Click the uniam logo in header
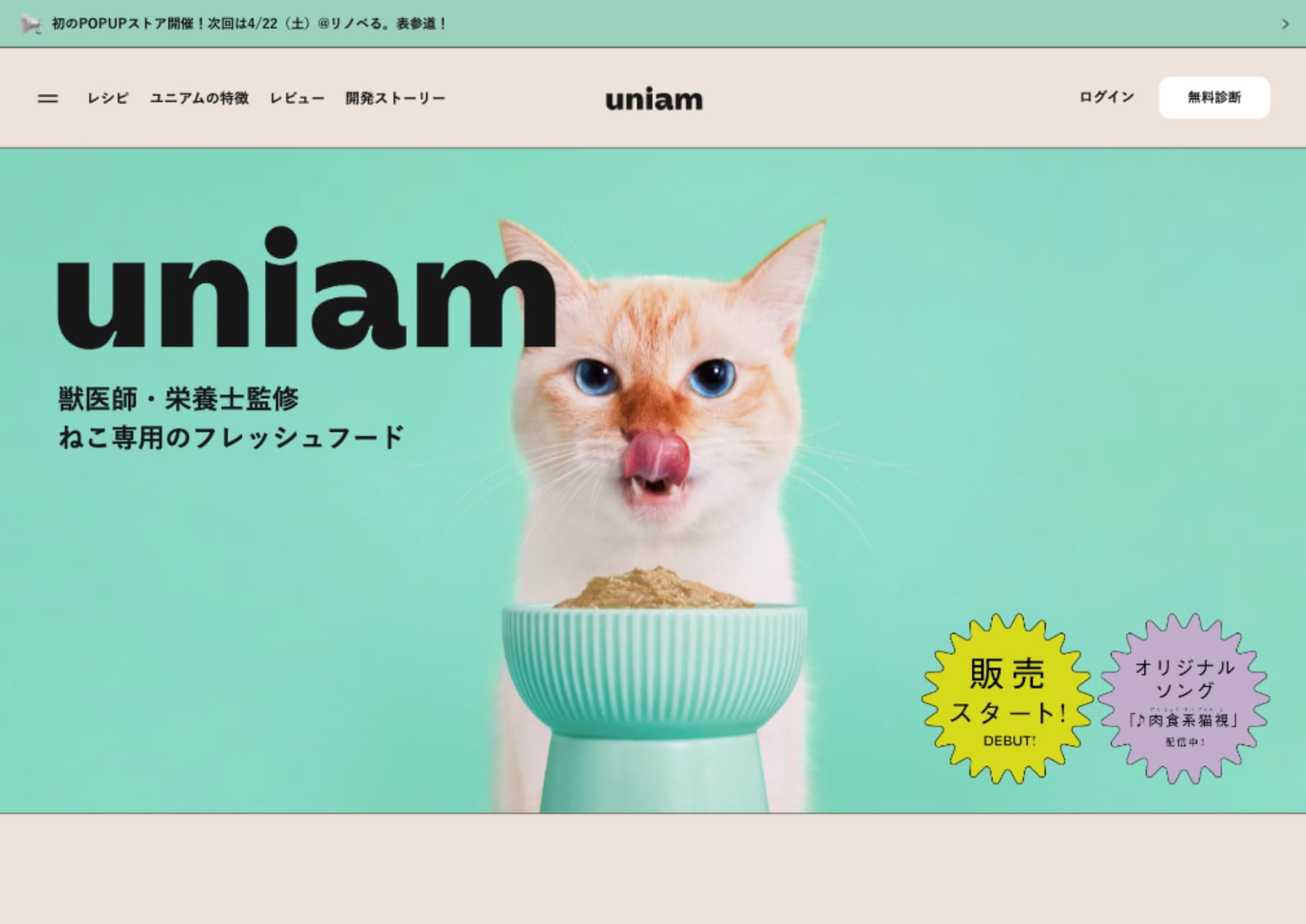 [x=654, y=100]
